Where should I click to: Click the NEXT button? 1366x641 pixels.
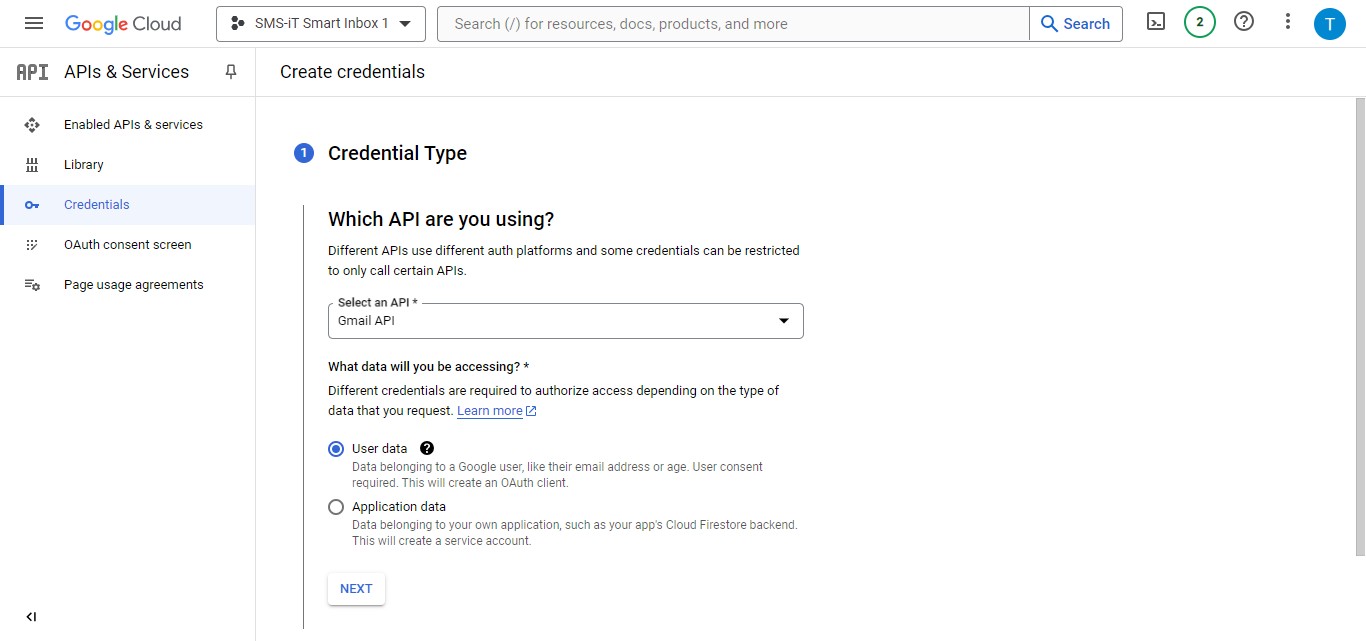356,589
